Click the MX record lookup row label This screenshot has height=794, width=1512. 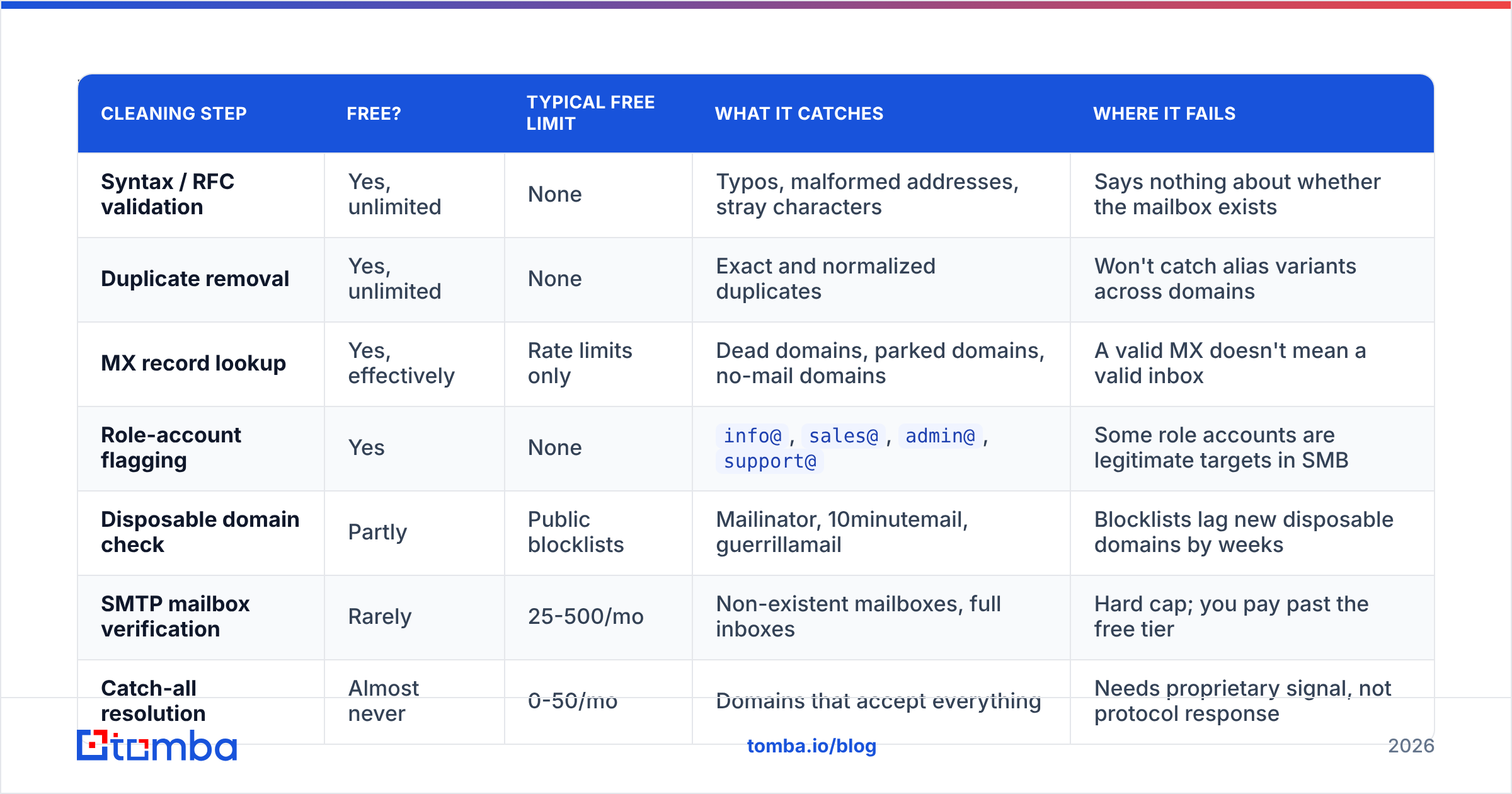pos(193,363)
